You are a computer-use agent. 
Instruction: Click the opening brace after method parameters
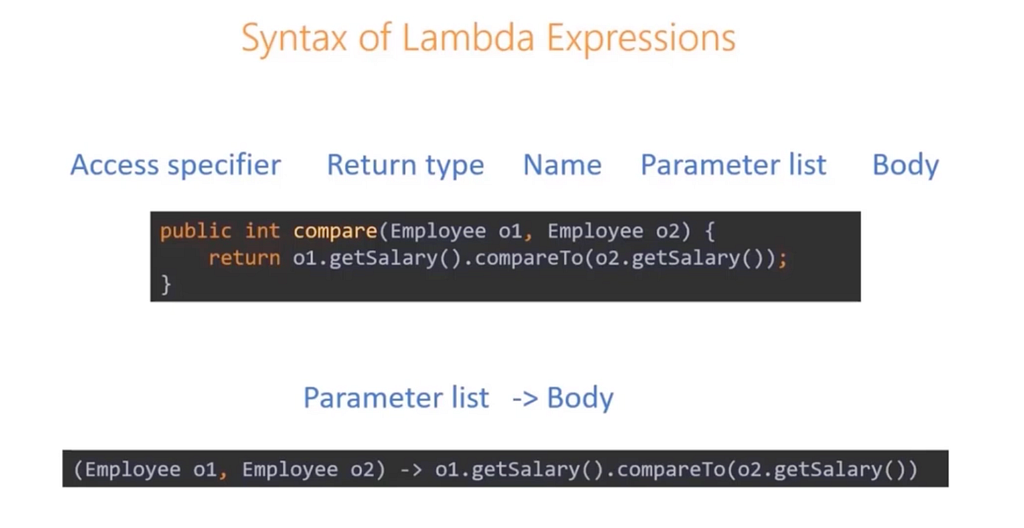(709, 231)
